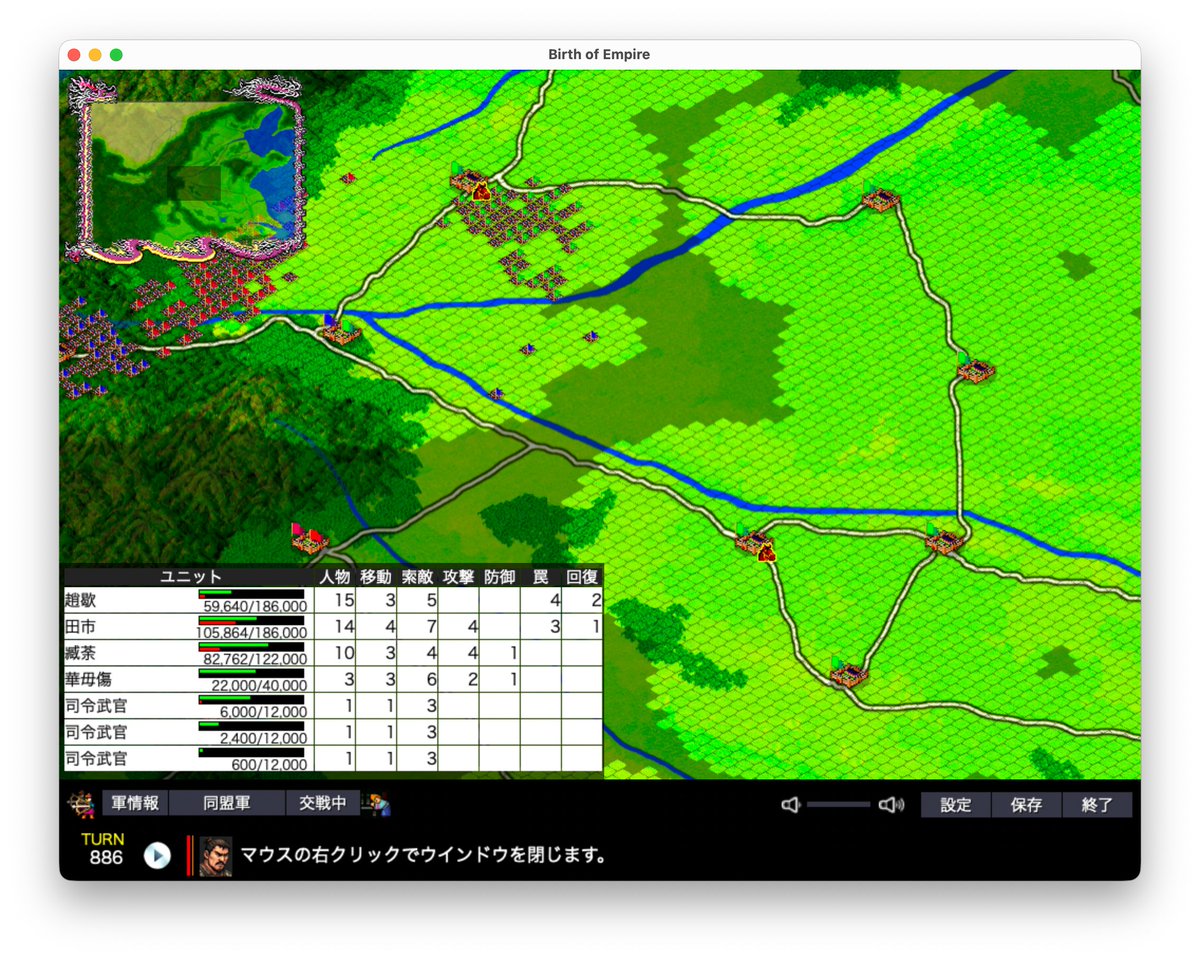Open the 軍情報 tab
The width and height of the screenshot is (1200, 959).
[135, 803]
